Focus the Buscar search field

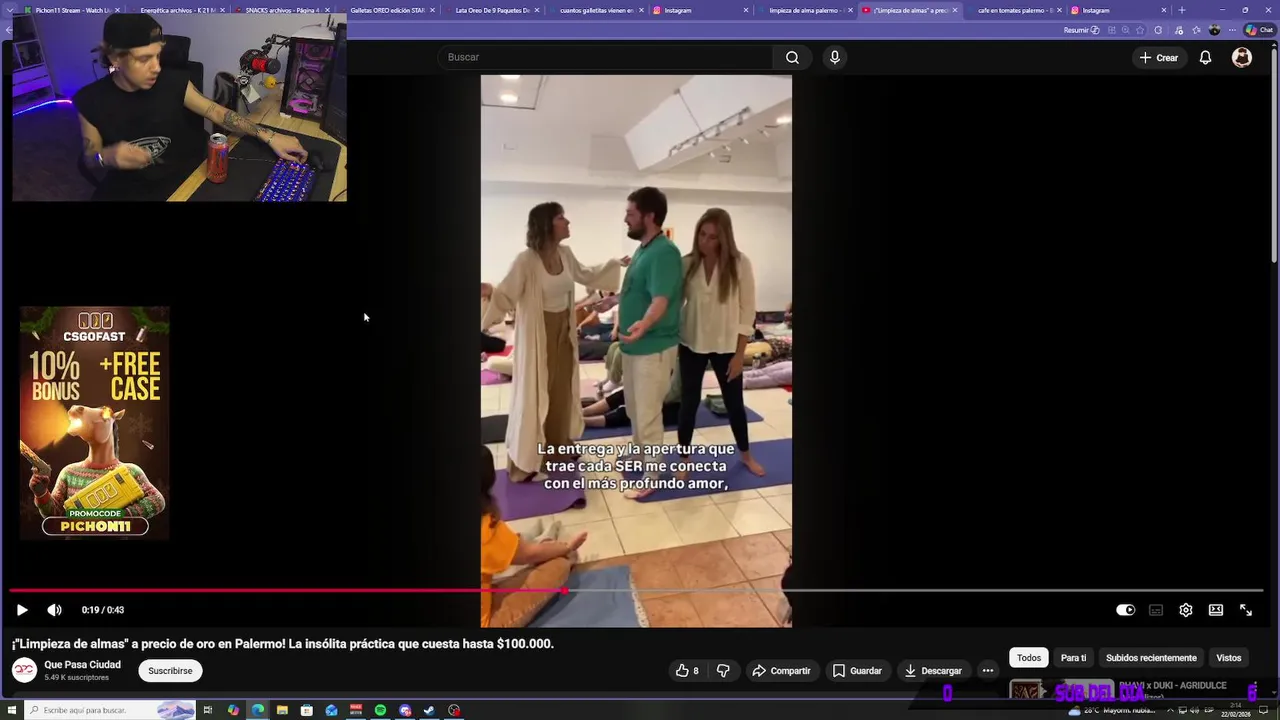(x=605, y=57)
